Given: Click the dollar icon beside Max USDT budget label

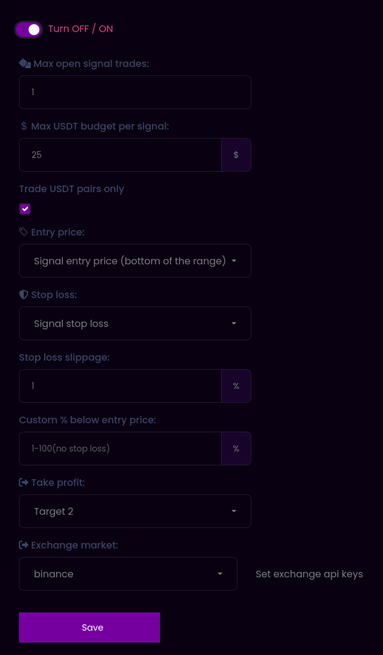Looking at the screenshot, I should coord(24,126).
